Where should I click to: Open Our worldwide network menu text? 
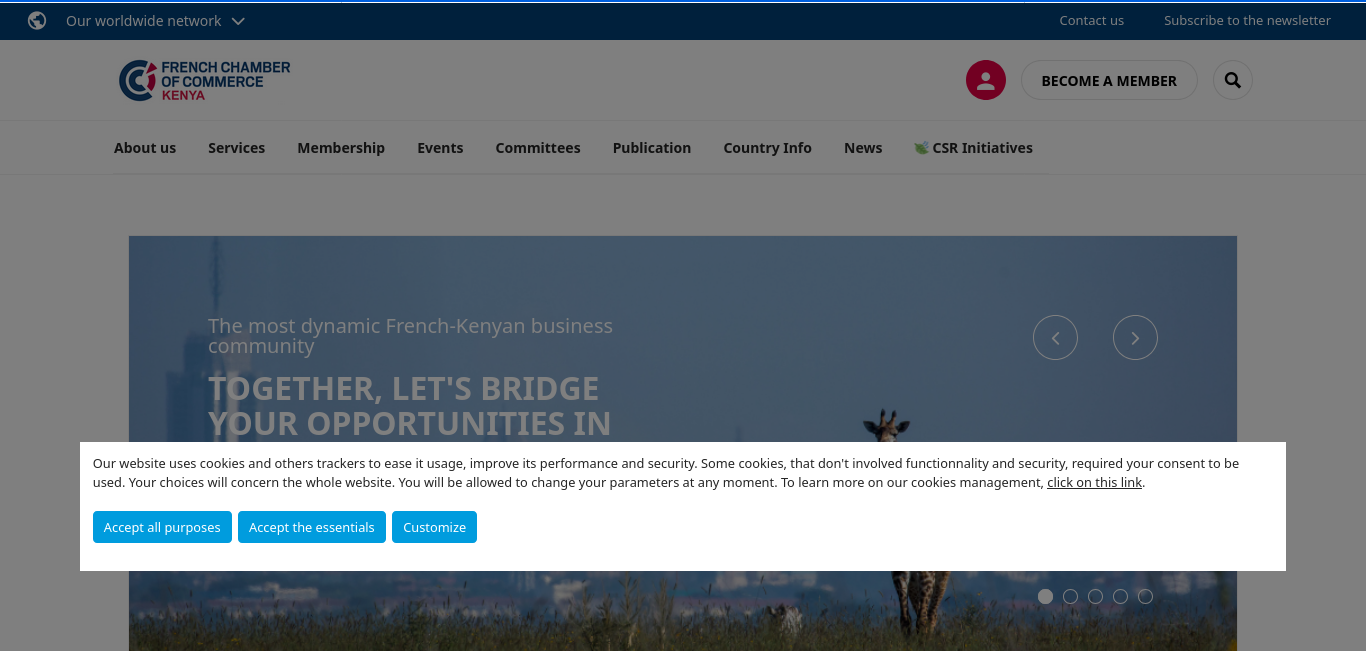(144, 21)
